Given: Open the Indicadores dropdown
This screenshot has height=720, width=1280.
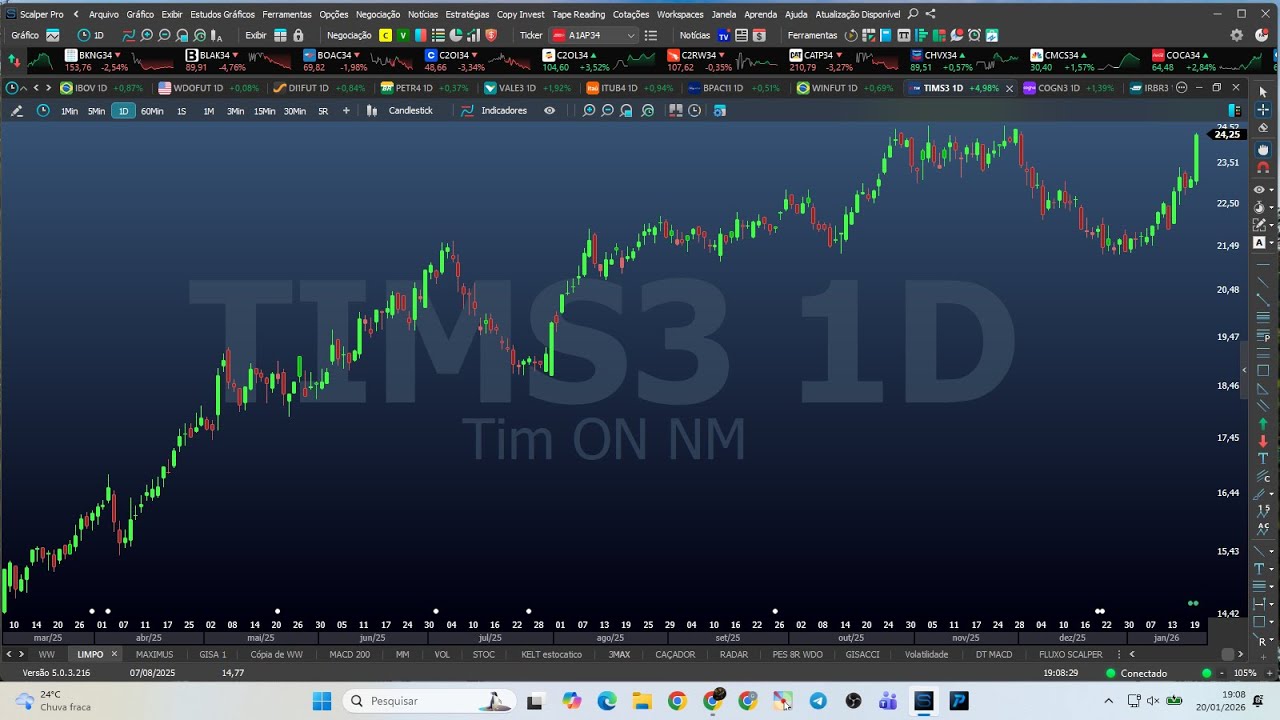Looking at the screenshot, I should 494,111.
